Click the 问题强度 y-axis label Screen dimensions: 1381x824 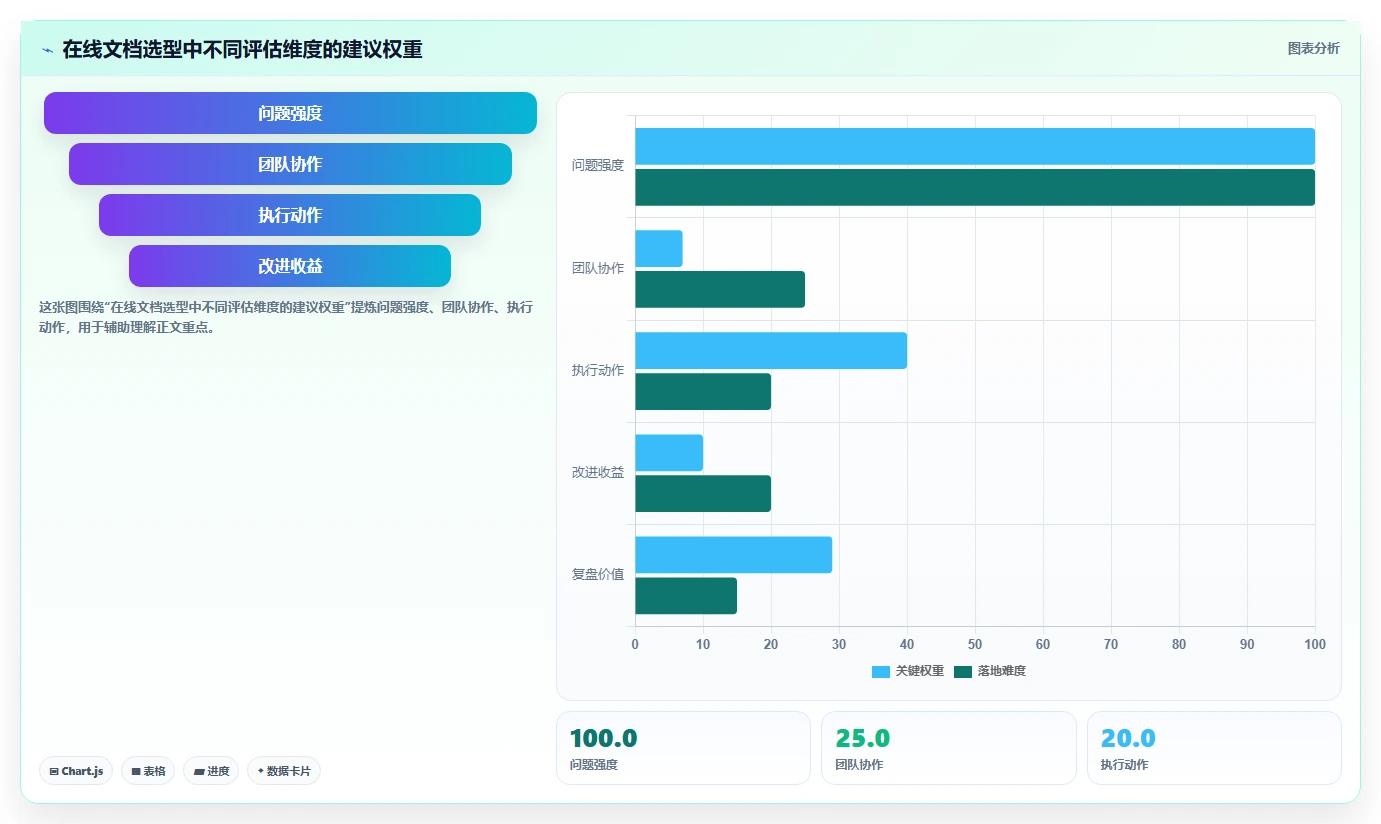(598, 166)
